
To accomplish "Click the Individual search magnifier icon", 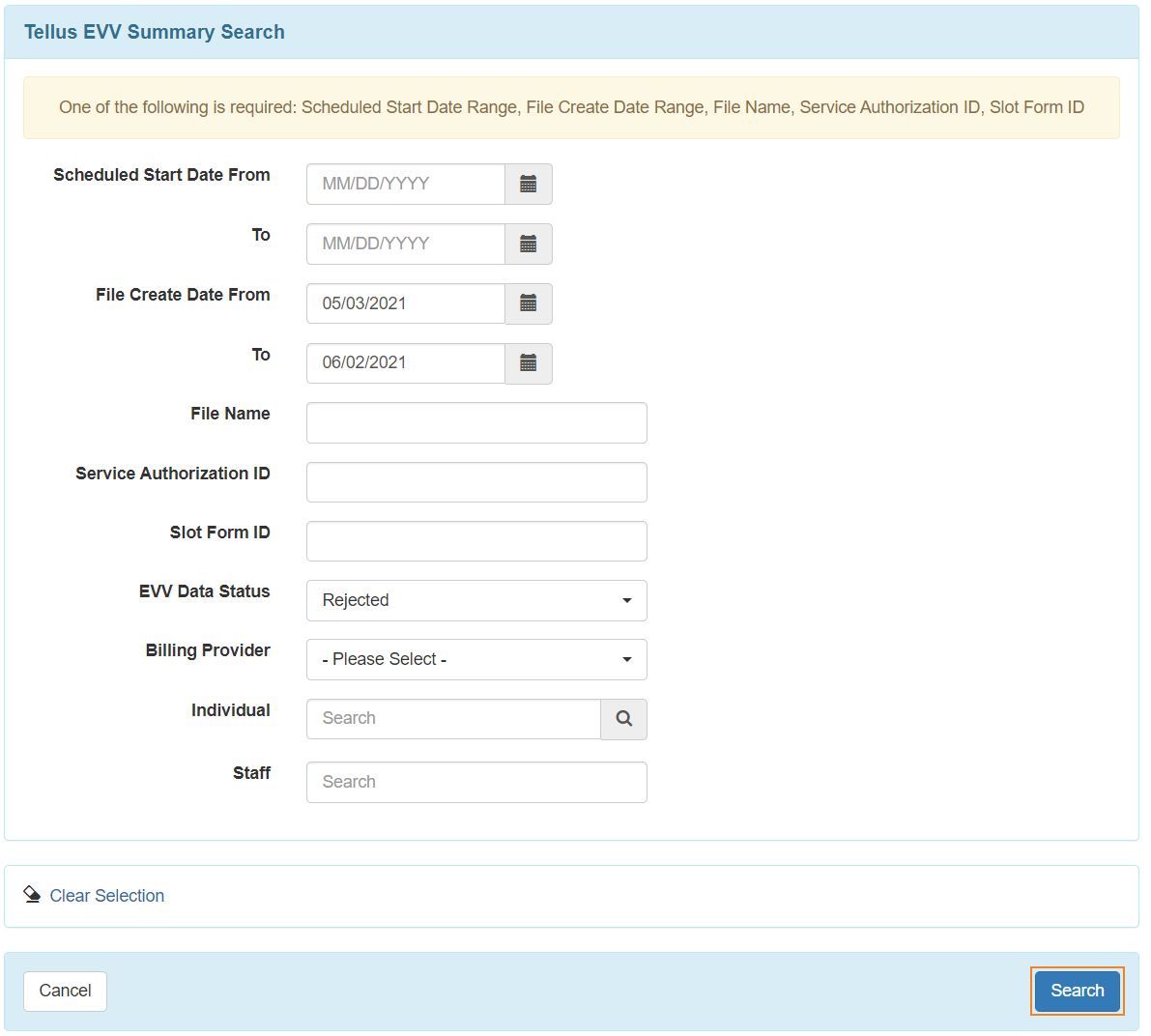I will pyautogui.click(x=624, y=719).
